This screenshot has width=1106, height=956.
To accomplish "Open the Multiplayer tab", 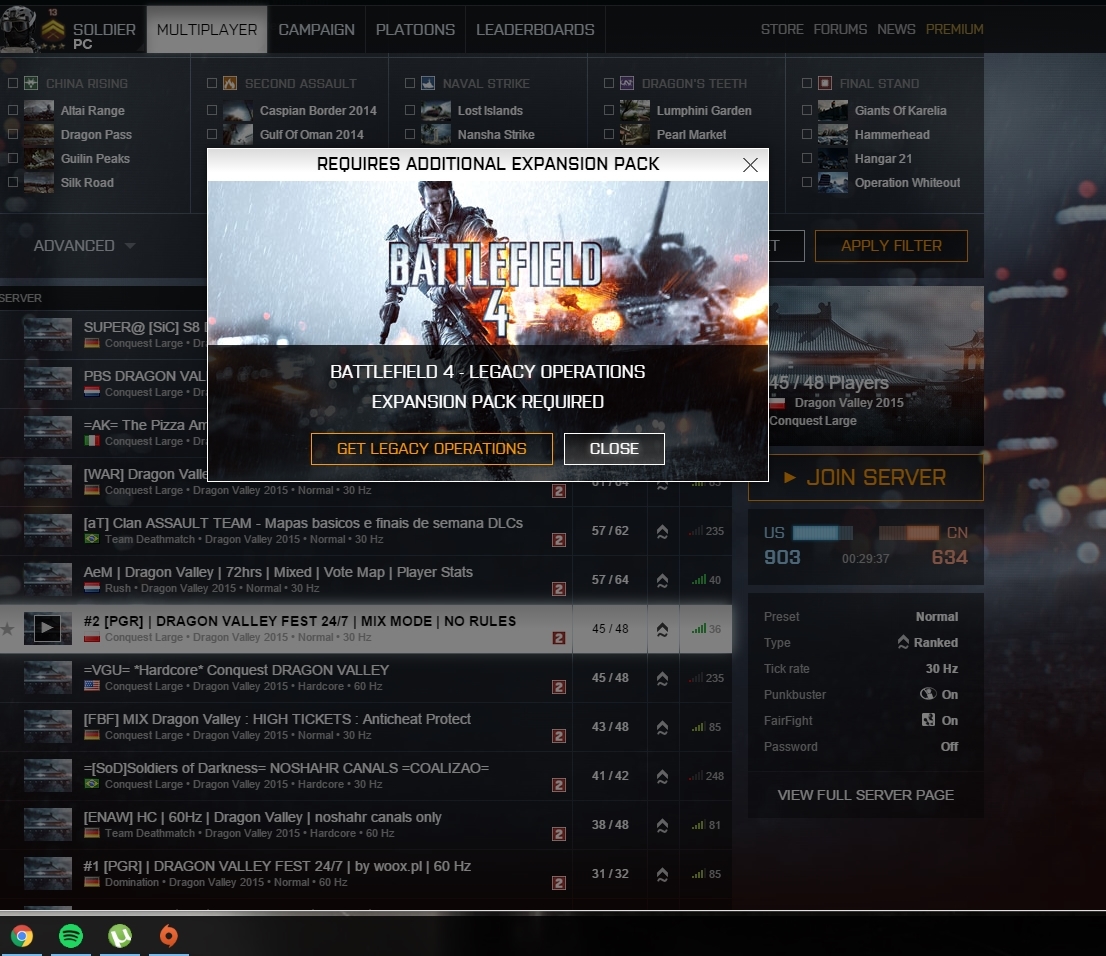I will pyautogui.click(x=207, y=30).
